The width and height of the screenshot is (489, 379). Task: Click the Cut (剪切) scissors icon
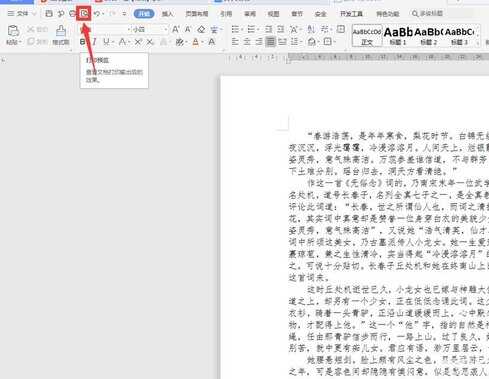pos(31,30)
